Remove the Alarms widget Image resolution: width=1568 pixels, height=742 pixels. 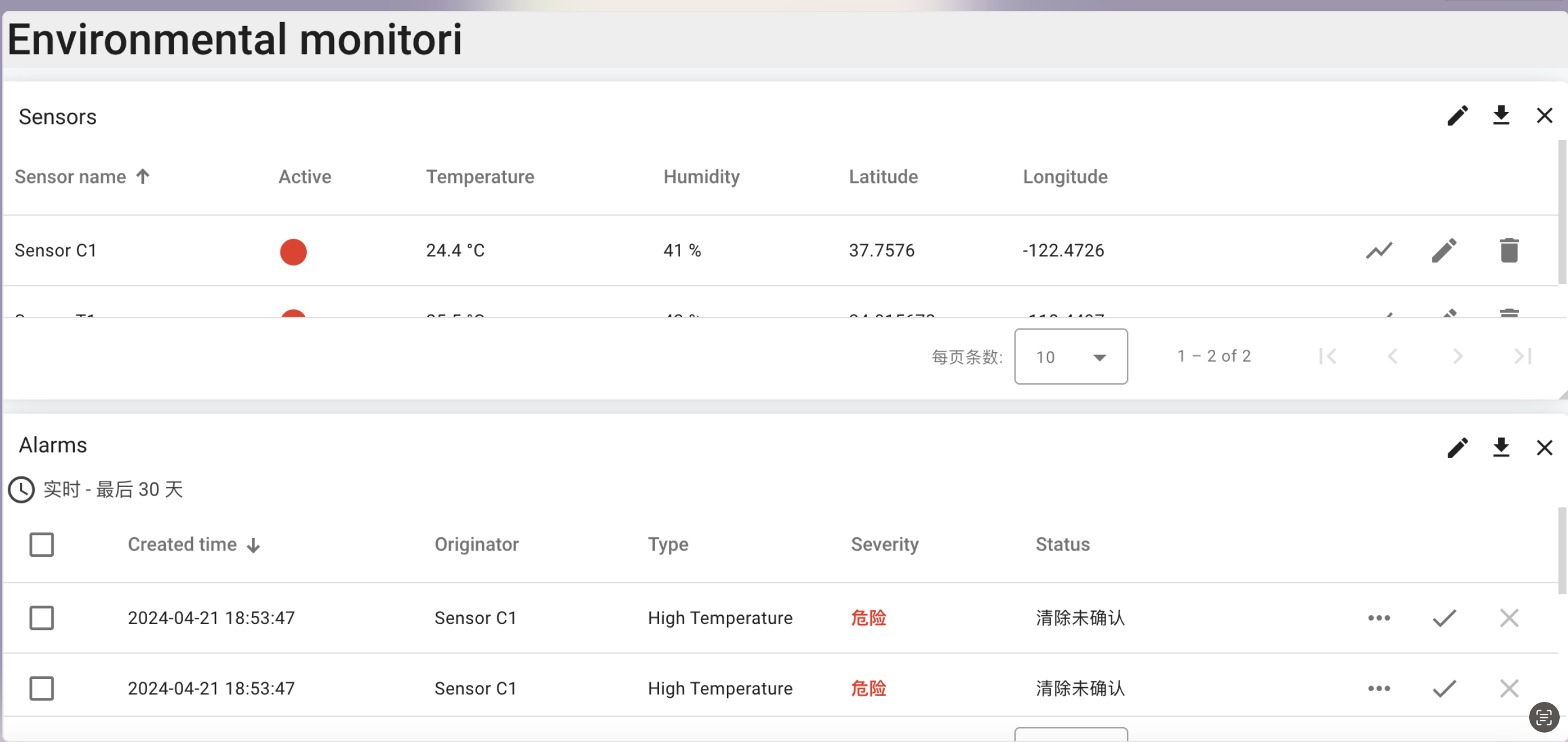pyautogui.click(x=1544, y=448)
